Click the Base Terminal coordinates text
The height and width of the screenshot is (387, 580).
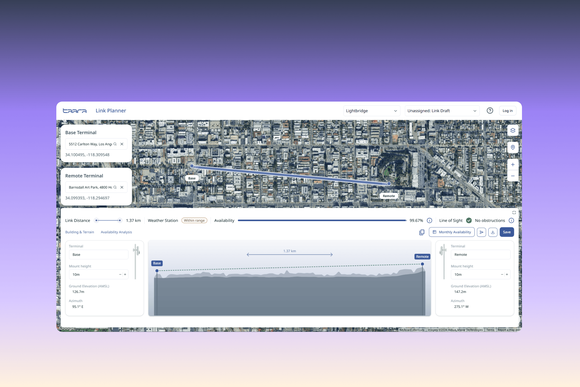(87, 155)
